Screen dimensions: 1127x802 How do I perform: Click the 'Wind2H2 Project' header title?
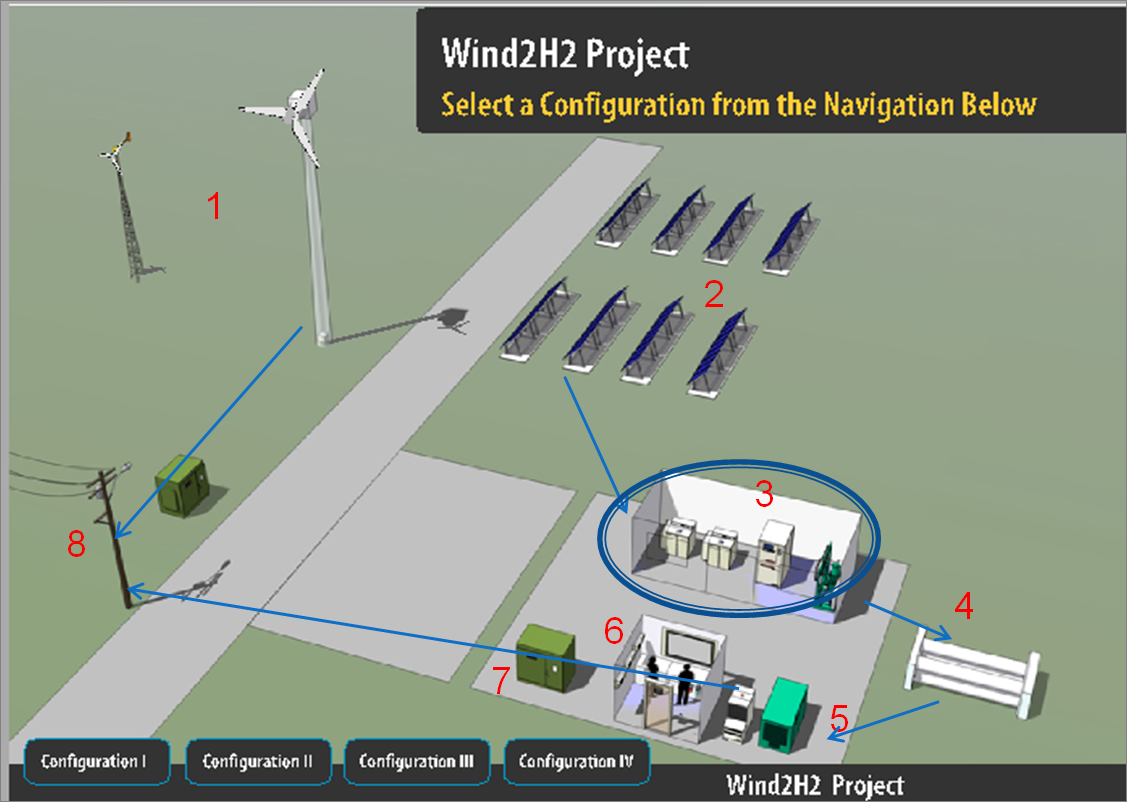pyautogui.click(x=565, y=54)
